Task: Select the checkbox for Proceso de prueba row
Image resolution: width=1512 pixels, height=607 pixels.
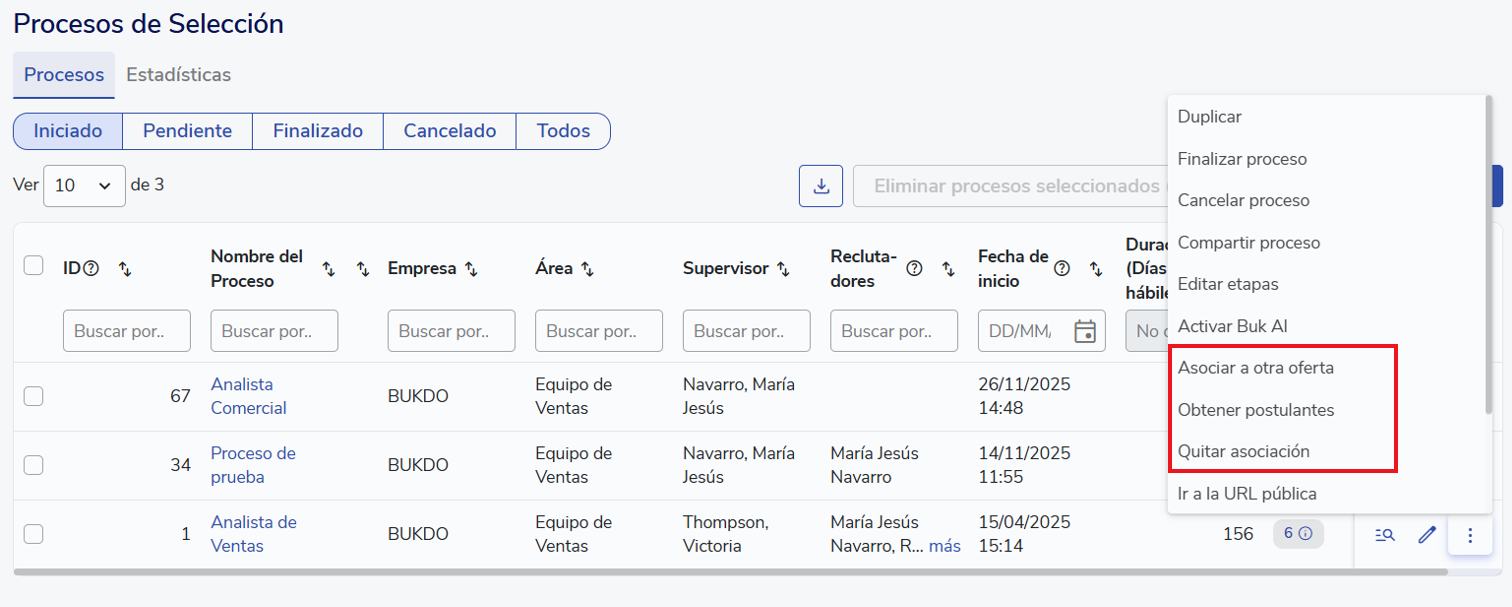Action: coord(33,465)
